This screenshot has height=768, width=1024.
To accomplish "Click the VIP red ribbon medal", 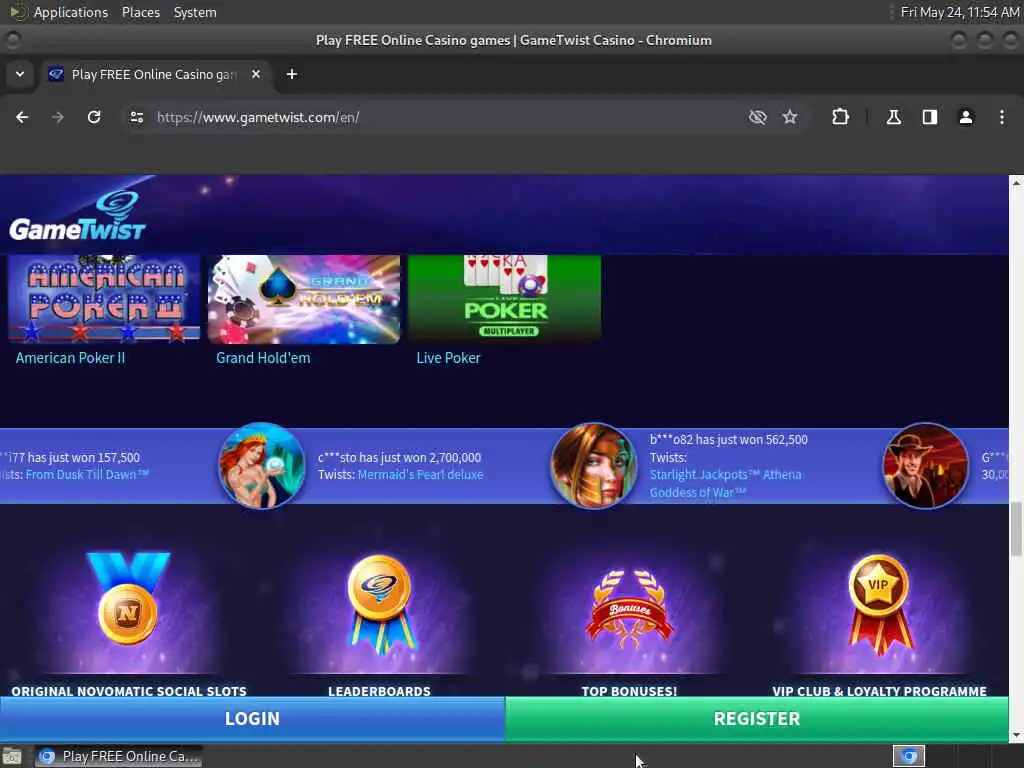I will (x=879, y=604).
